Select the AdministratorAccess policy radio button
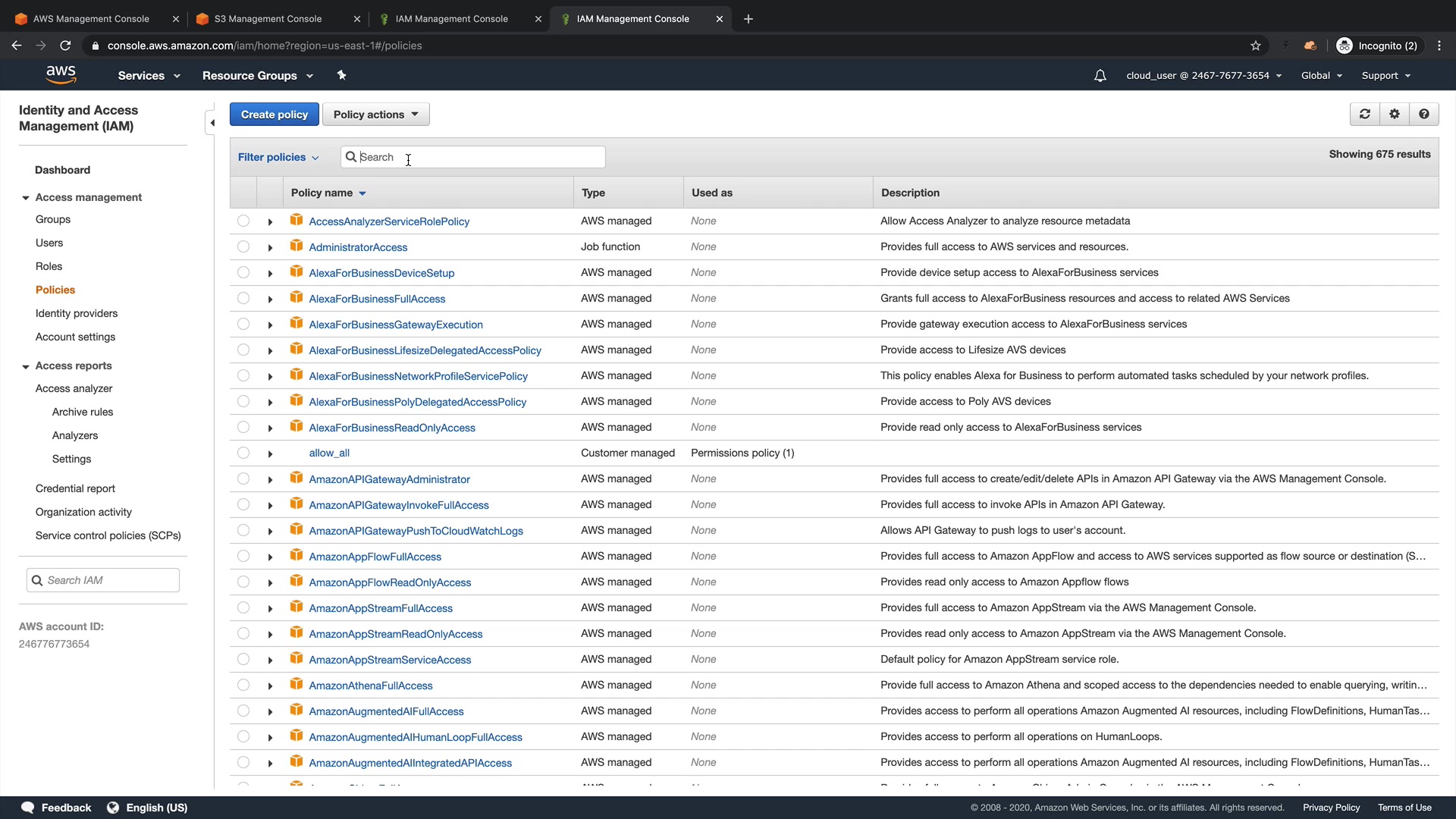 click(243, 246)
